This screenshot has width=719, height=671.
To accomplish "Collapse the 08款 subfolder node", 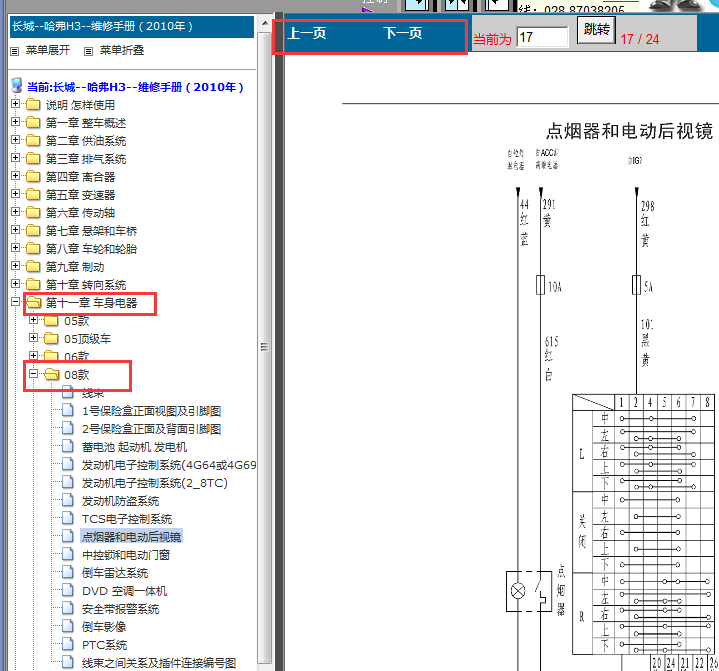I will point(33,373).
